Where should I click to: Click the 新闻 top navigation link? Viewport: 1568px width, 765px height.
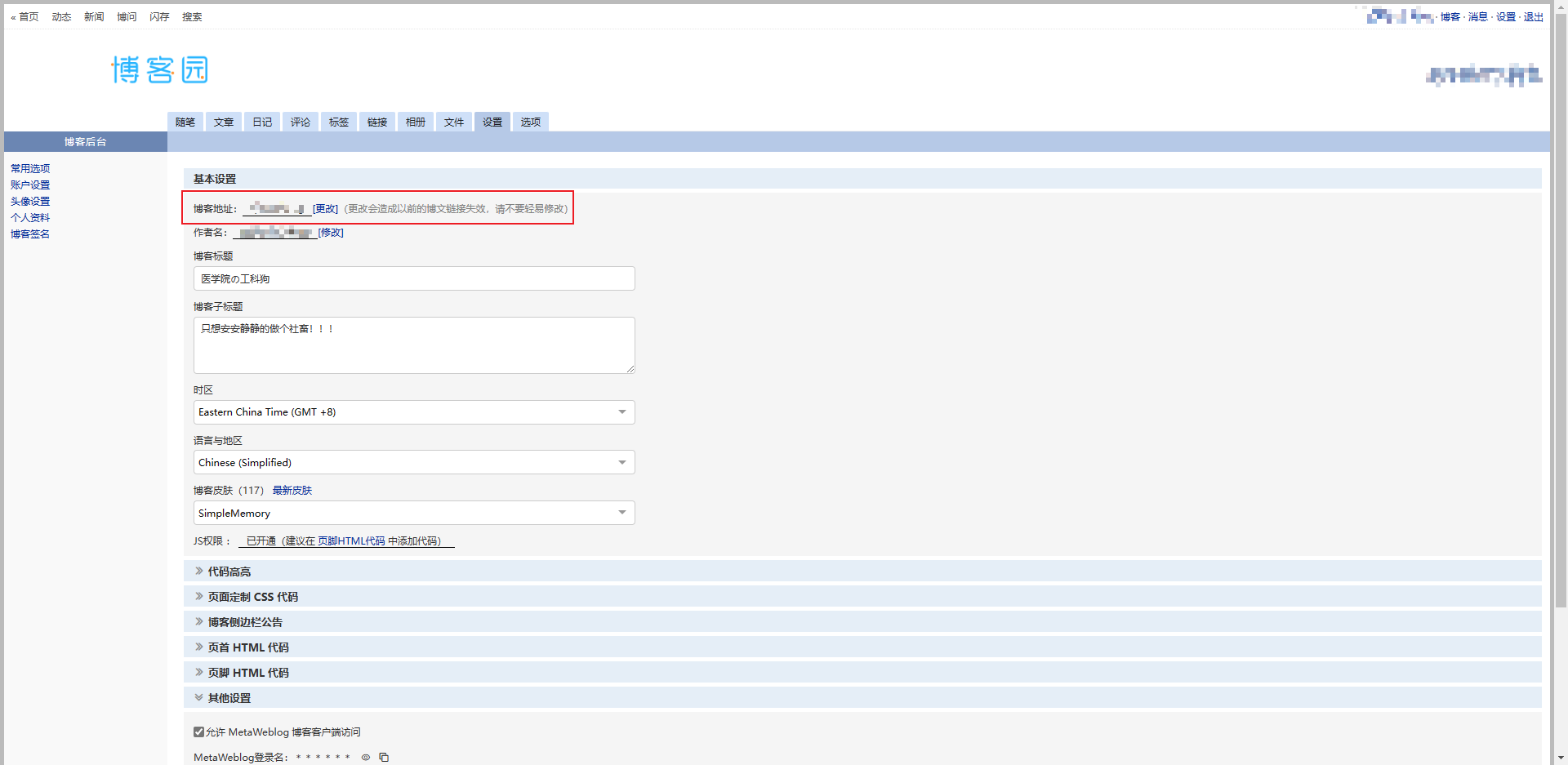[x=94, y=17]
